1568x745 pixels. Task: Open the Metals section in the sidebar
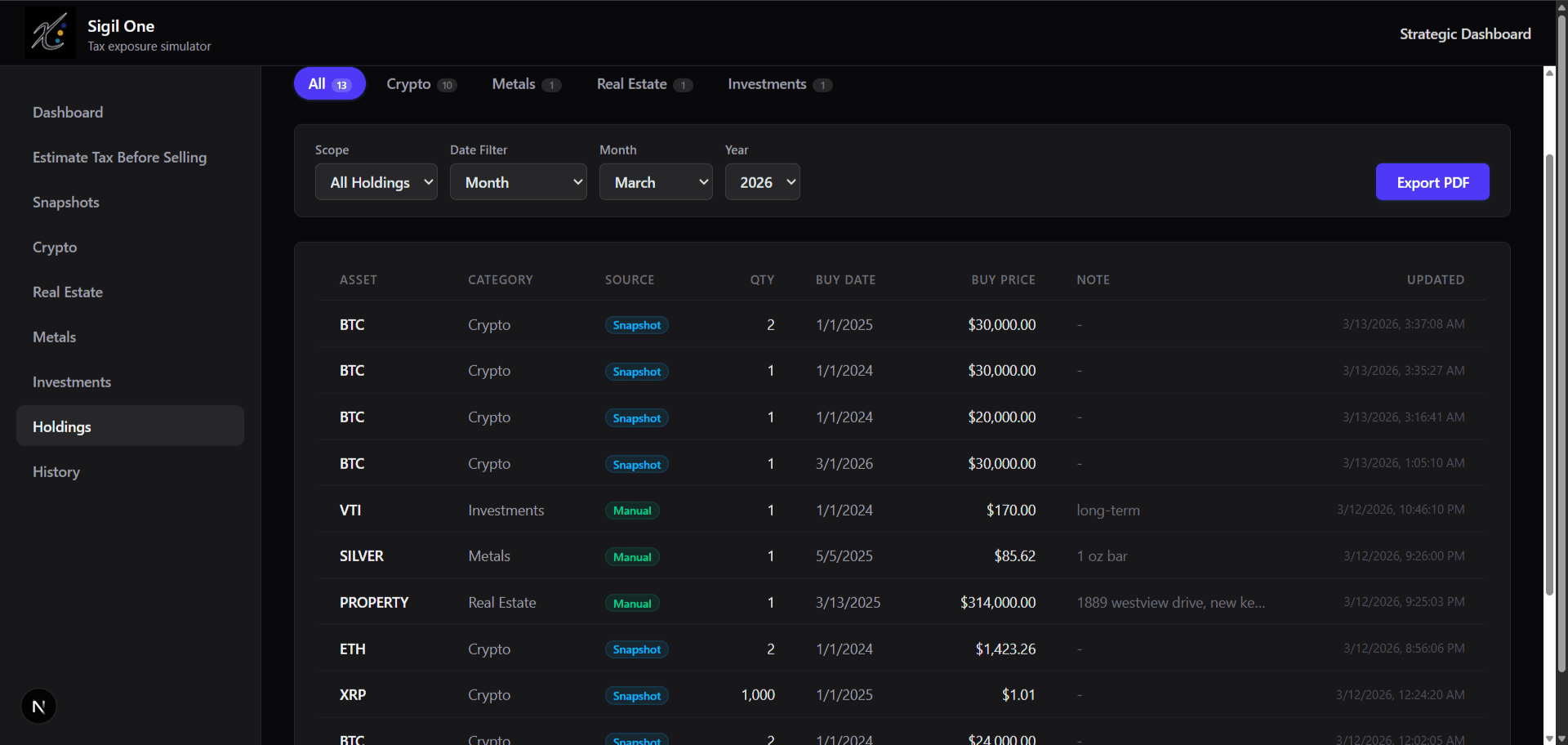click(x=54, y=337)
